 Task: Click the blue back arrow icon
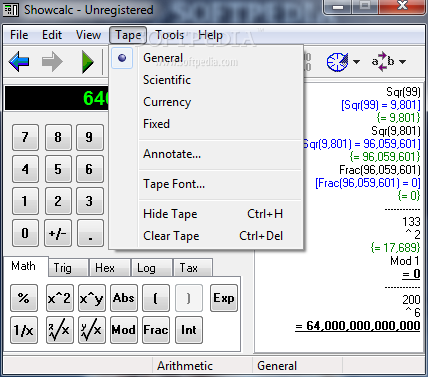click(19, 62)
